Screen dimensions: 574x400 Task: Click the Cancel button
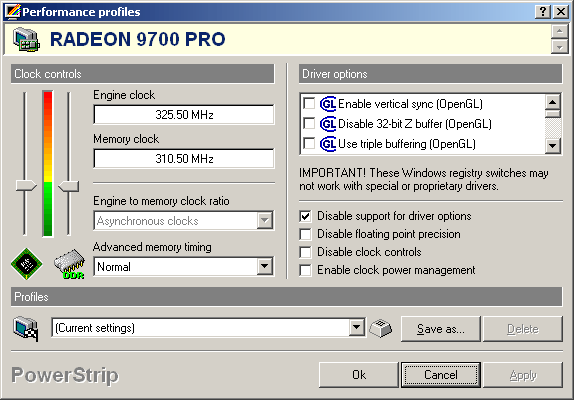point(441,375)
